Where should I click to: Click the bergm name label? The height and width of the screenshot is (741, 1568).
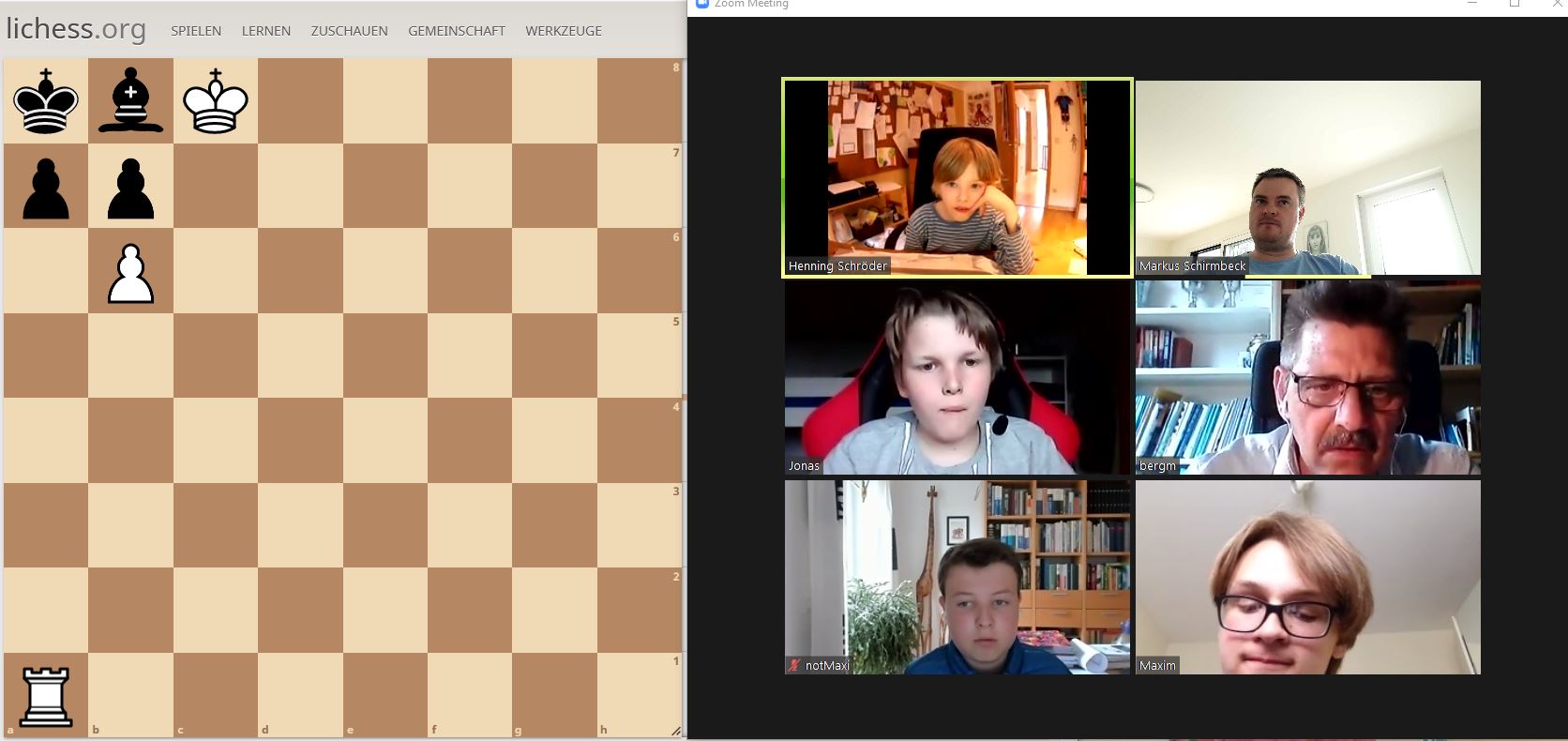point(1157,465)
